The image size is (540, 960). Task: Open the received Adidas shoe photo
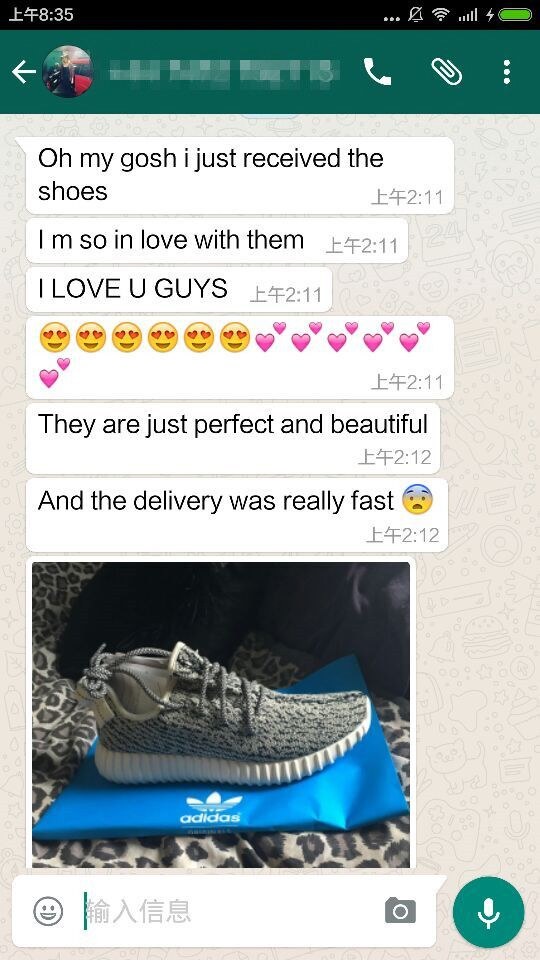pos(221,714)
